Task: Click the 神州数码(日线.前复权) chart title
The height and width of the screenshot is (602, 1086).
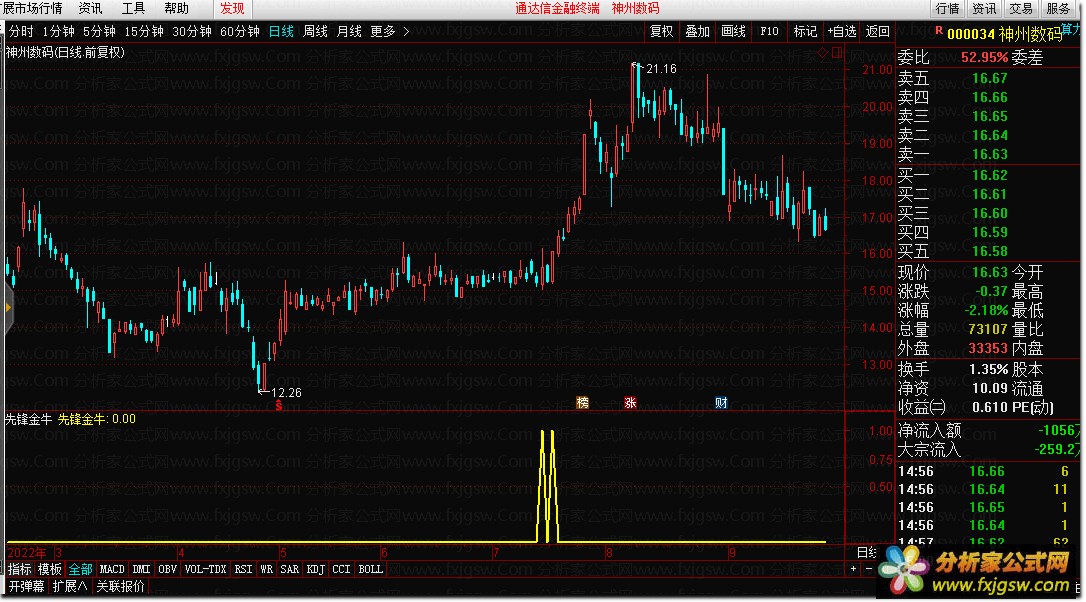Action: pos(65,52)
